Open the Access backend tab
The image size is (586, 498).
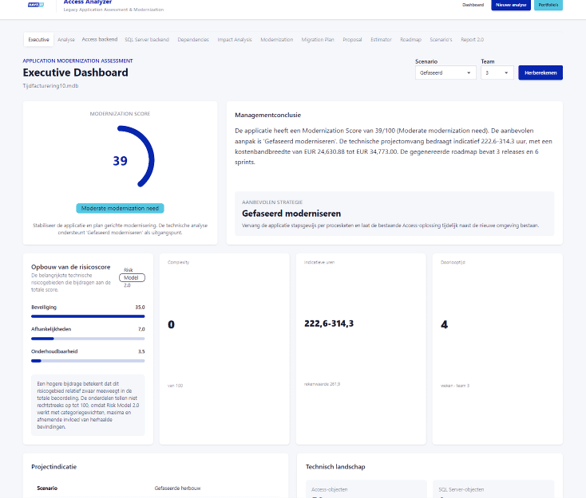click(x=99, y=39)
